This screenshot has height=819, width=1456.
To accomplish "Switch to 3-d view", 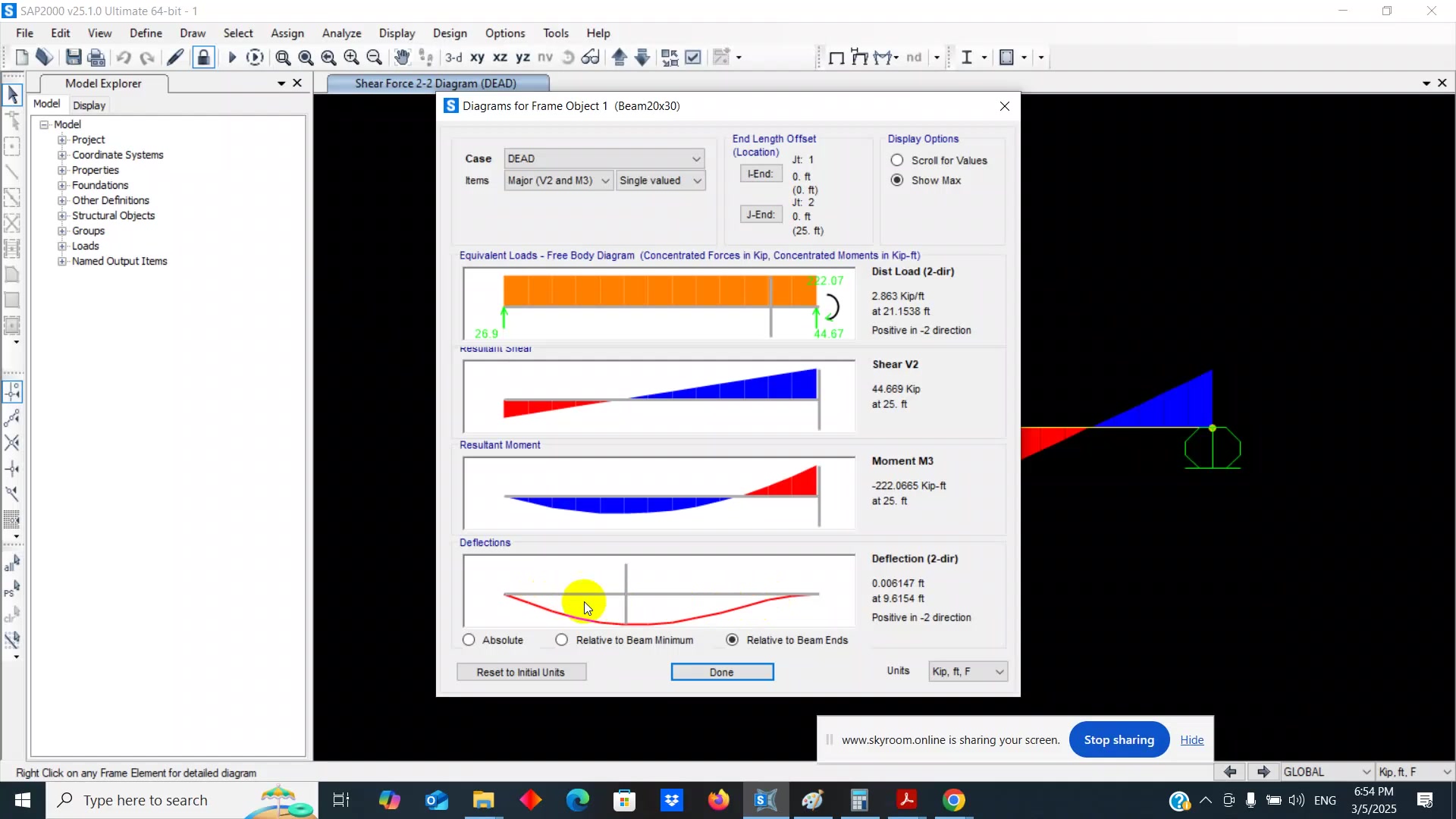I will [x=453, y=58].
